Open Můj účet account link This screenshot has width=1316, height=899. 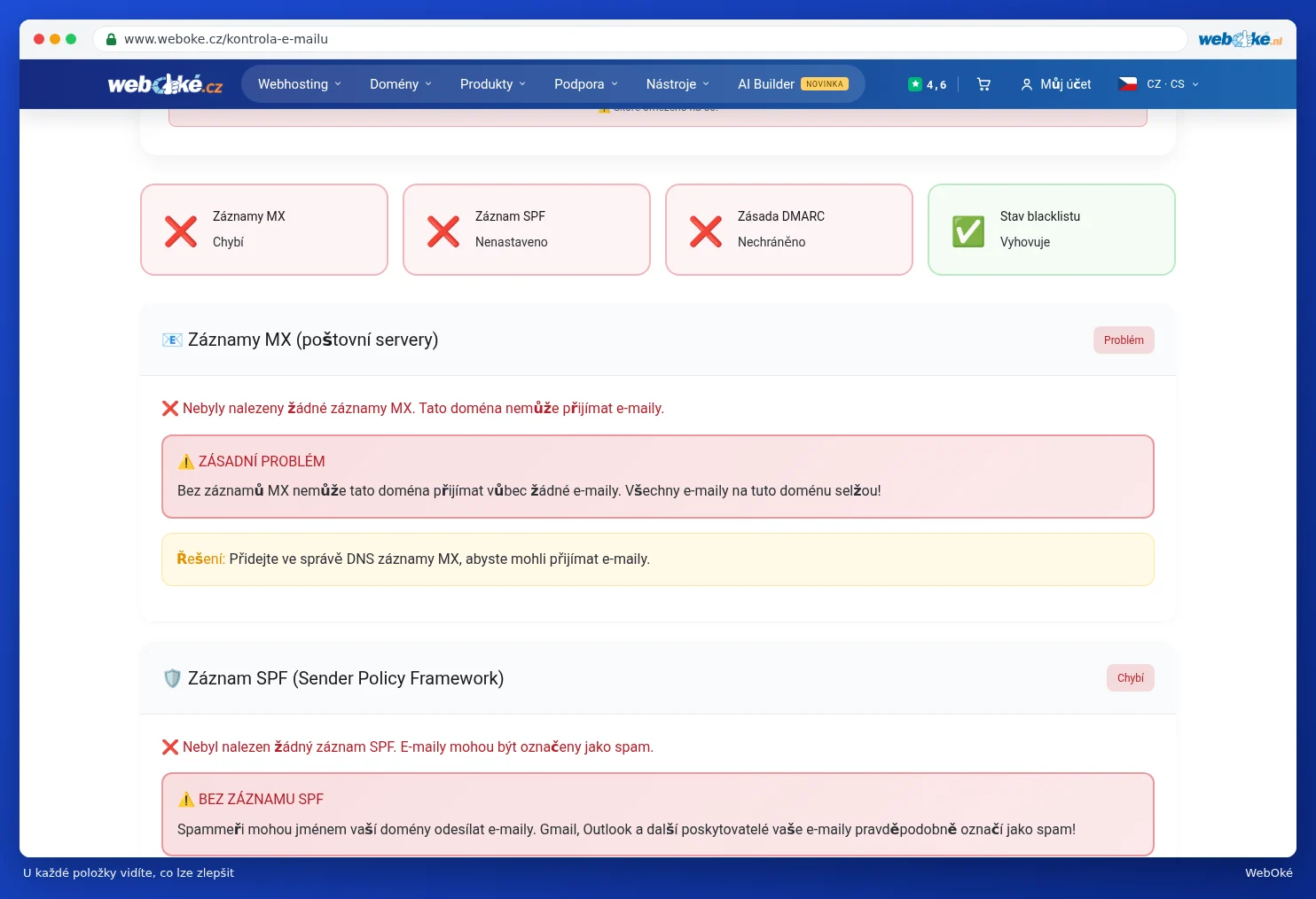[x=1055, y=84]
